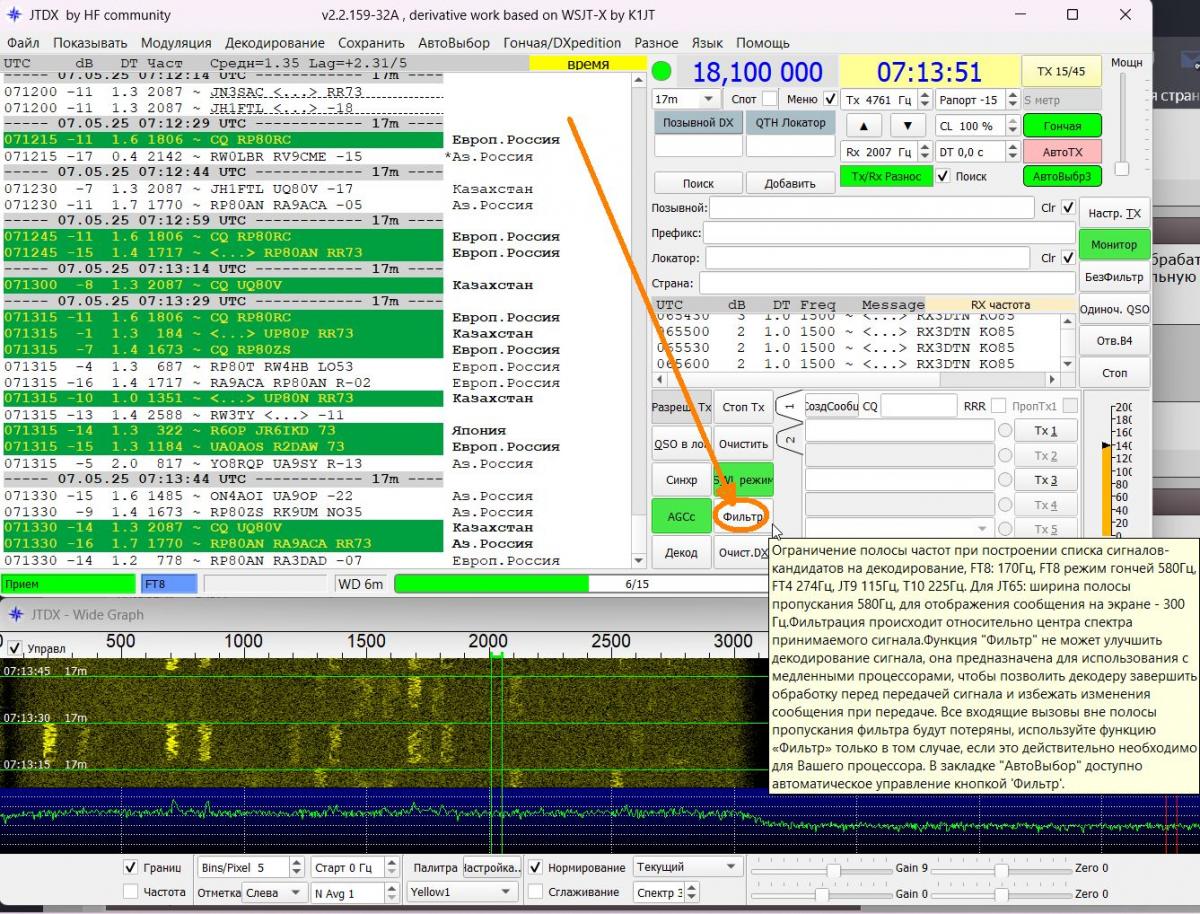Open the АвтоВыбор menu
This screenshot has width=1200, height=914.
[453, 43]
